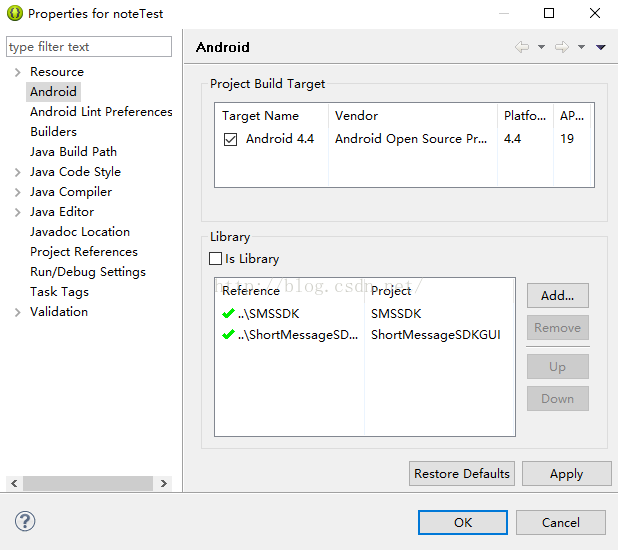Open the back history dropdown arrow
Image resolution: width=618 pixels, height=550 pixels.
[x=541, y=47]
